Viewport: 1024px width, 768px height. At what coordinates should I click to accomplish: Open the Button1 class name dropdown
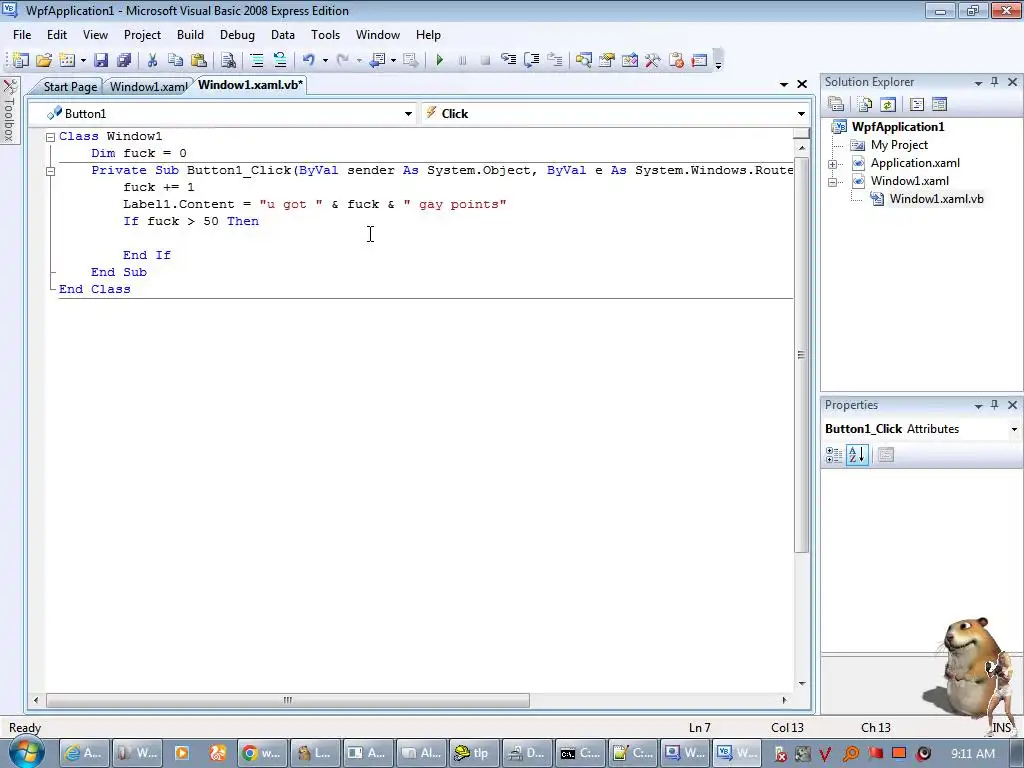(408, 114)
